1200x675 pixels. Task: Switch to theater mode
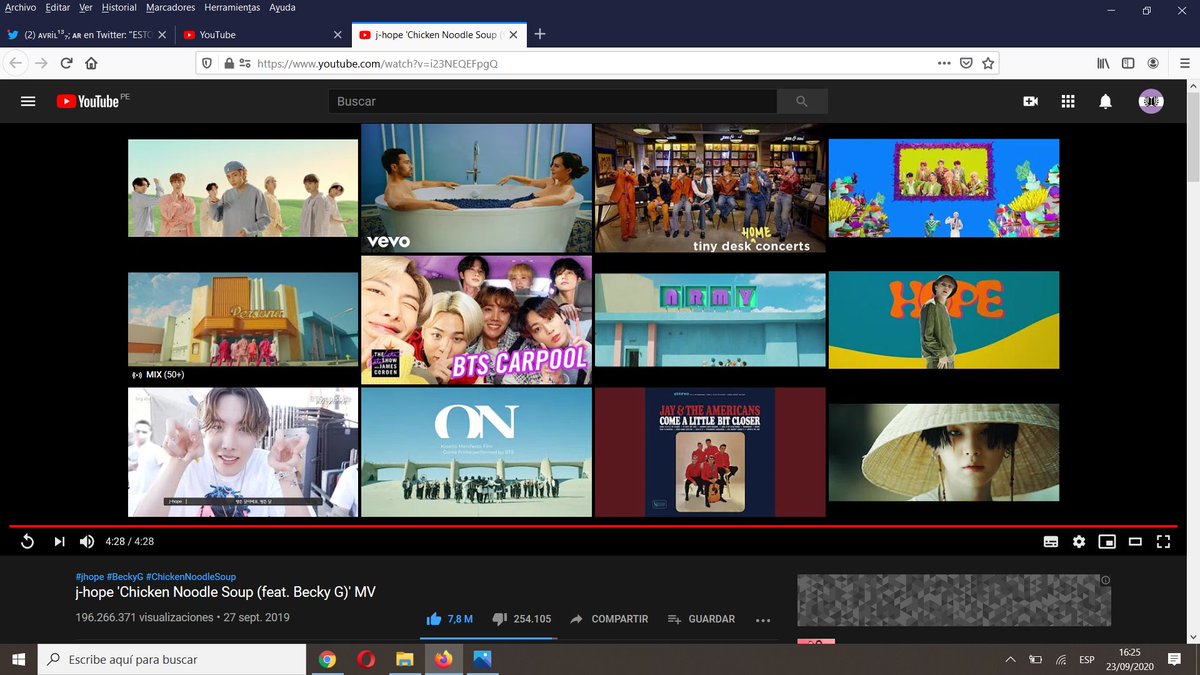click(1135, 541)
